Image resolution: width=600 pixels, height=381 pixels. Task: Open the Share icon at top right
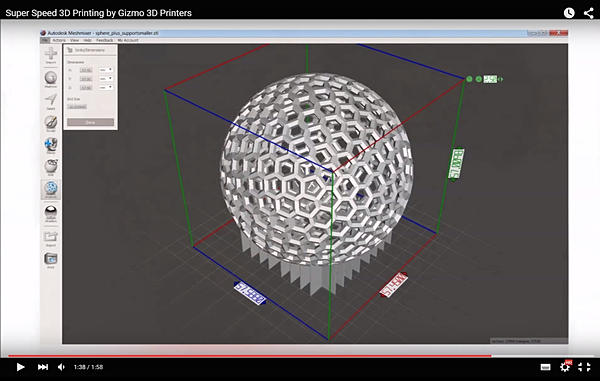tap(589, 13)
